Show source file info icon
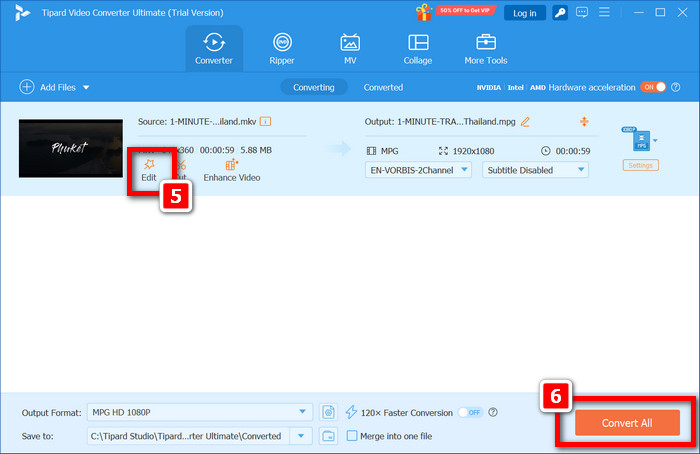Screen dimensions: 700x454 pos(265,121)
